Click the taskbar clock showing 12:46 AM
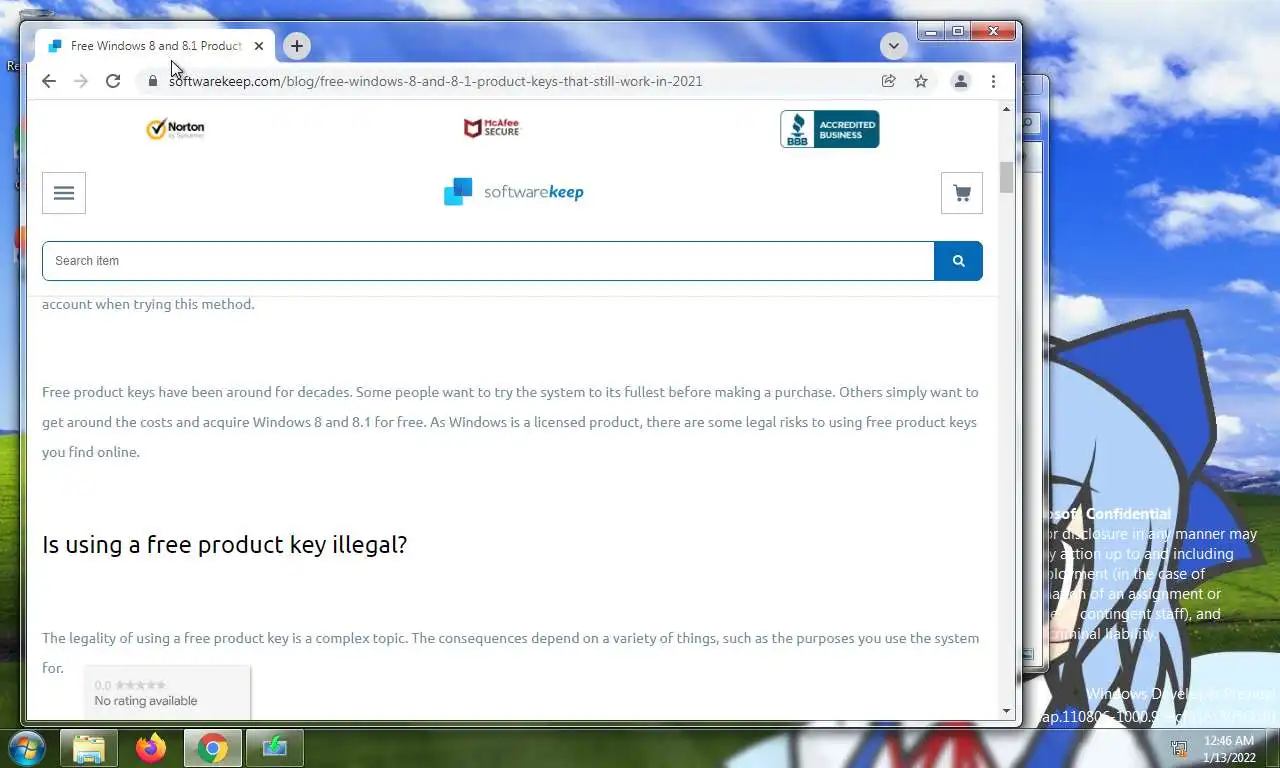This screenshot has width=1280, height=768. coord(1229,749)
